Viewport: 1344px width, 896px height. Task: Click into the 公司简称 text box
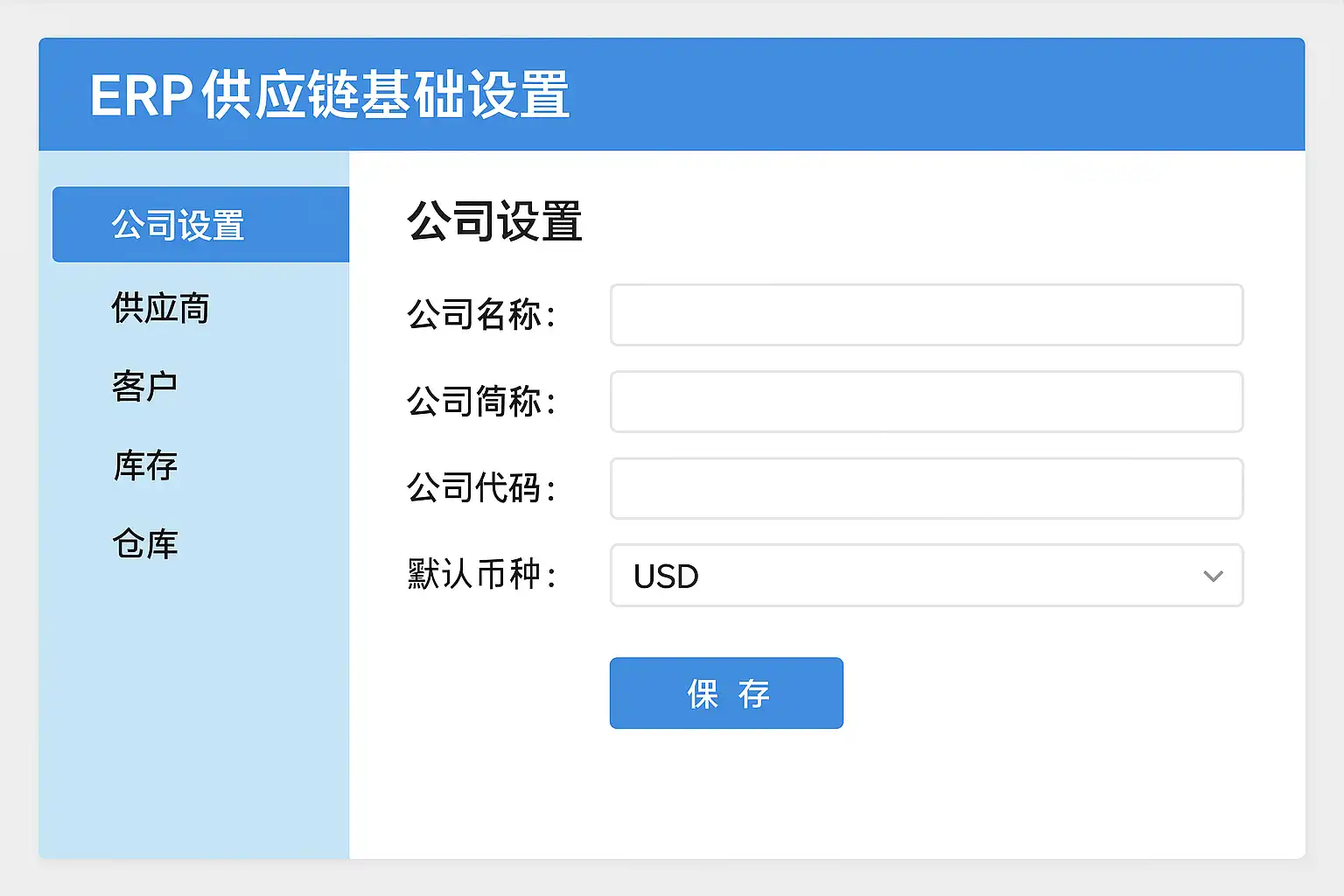click(x=926, y=402)
